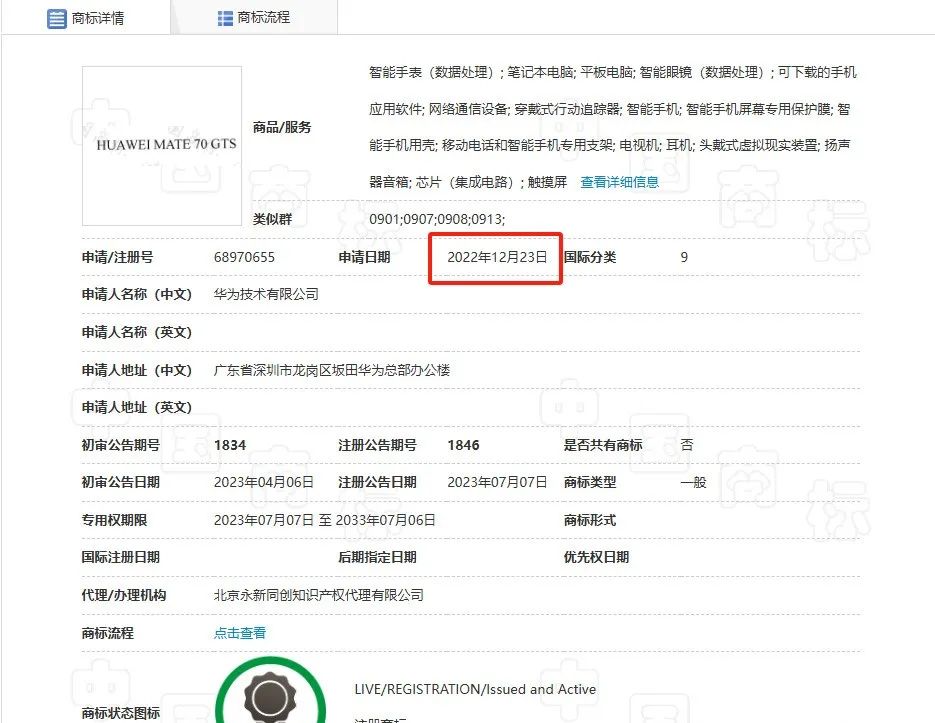This screenshot has width=935, height=723.
Task: Click the 优先权日期 label
Action: pos(597,557)
